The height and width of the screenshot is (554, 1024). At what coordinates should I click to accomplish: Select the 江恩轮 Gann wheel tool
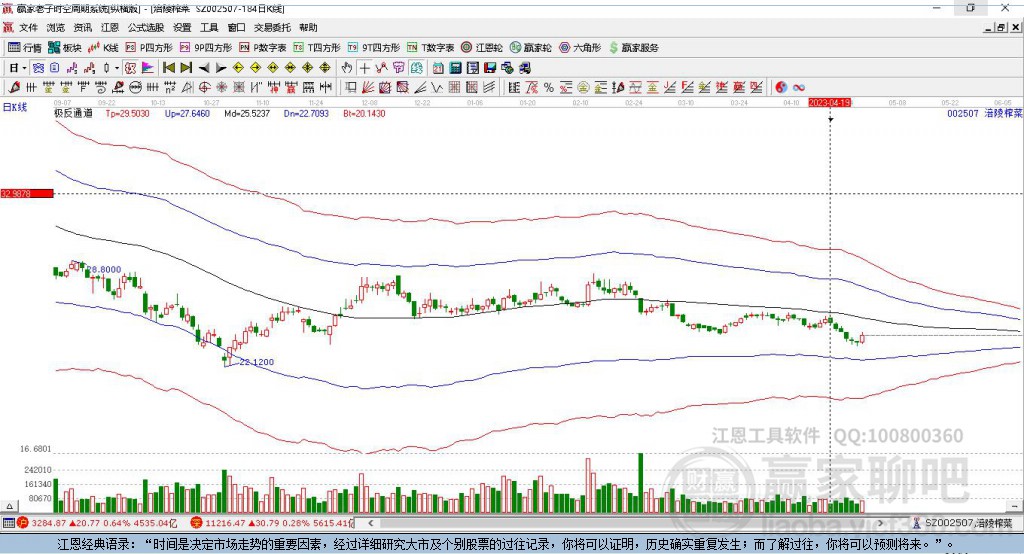(x=482, y=48)
